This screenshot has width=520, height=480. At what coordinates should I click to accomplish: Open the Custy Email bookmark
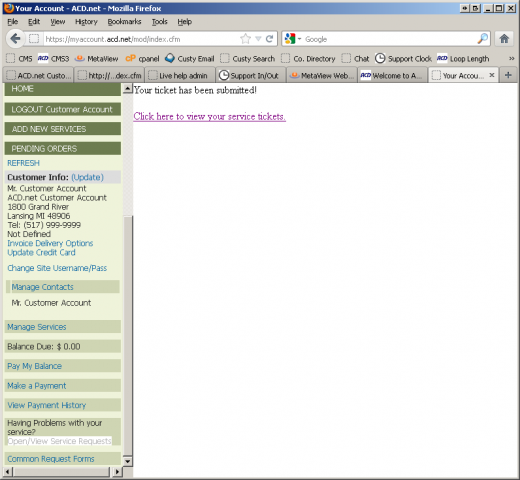click(190, 59)
